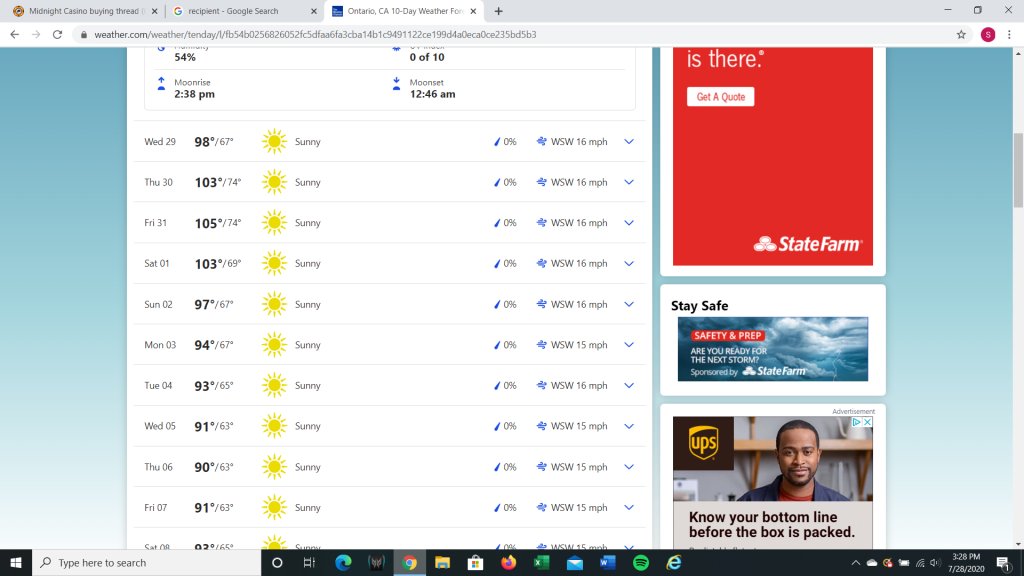Close the UPS advertisement
Screen dimensions: 1024x576
[867, 423]
